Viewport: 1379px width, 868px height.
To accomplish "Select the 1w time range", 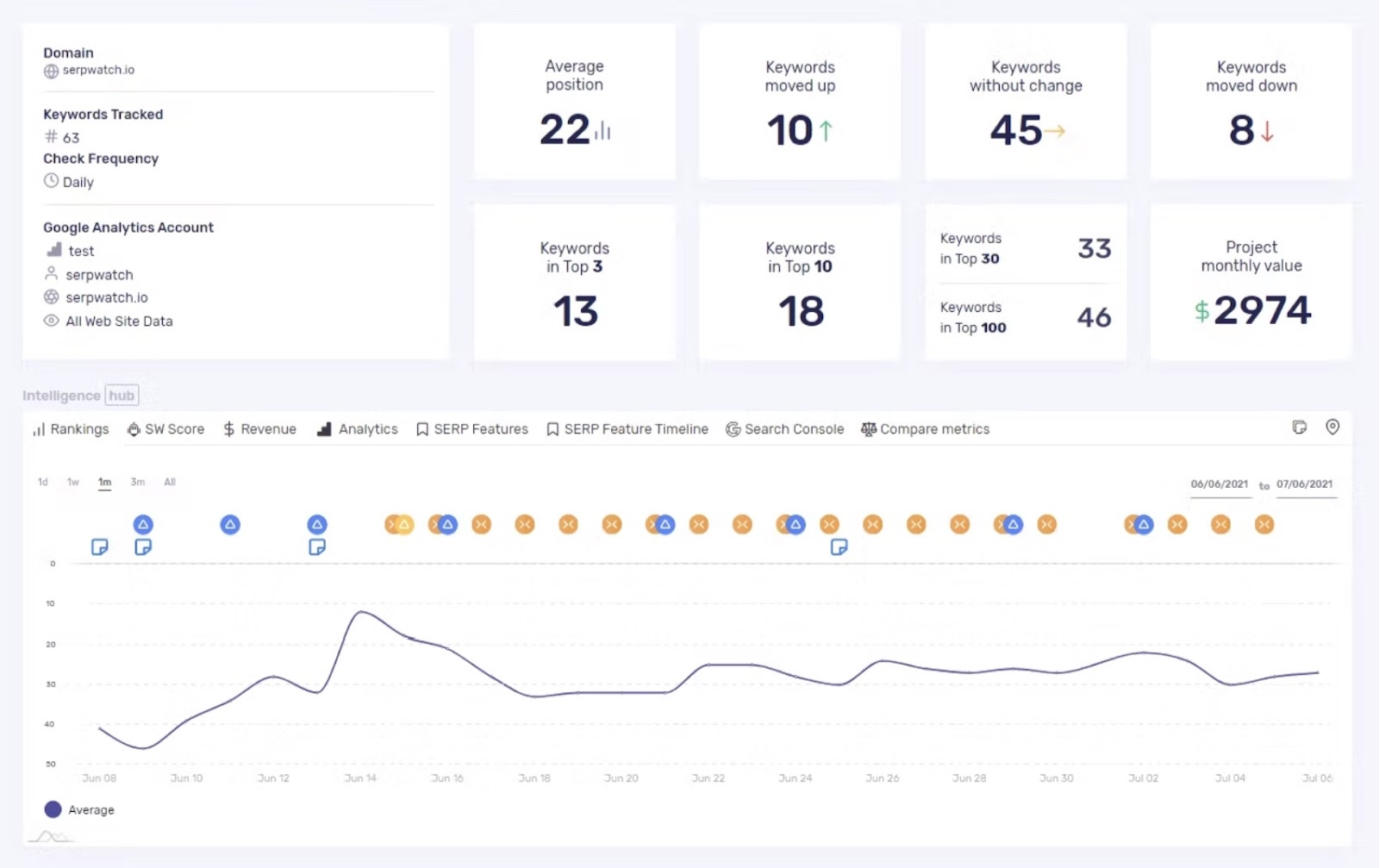I will (x=73, y=482).
